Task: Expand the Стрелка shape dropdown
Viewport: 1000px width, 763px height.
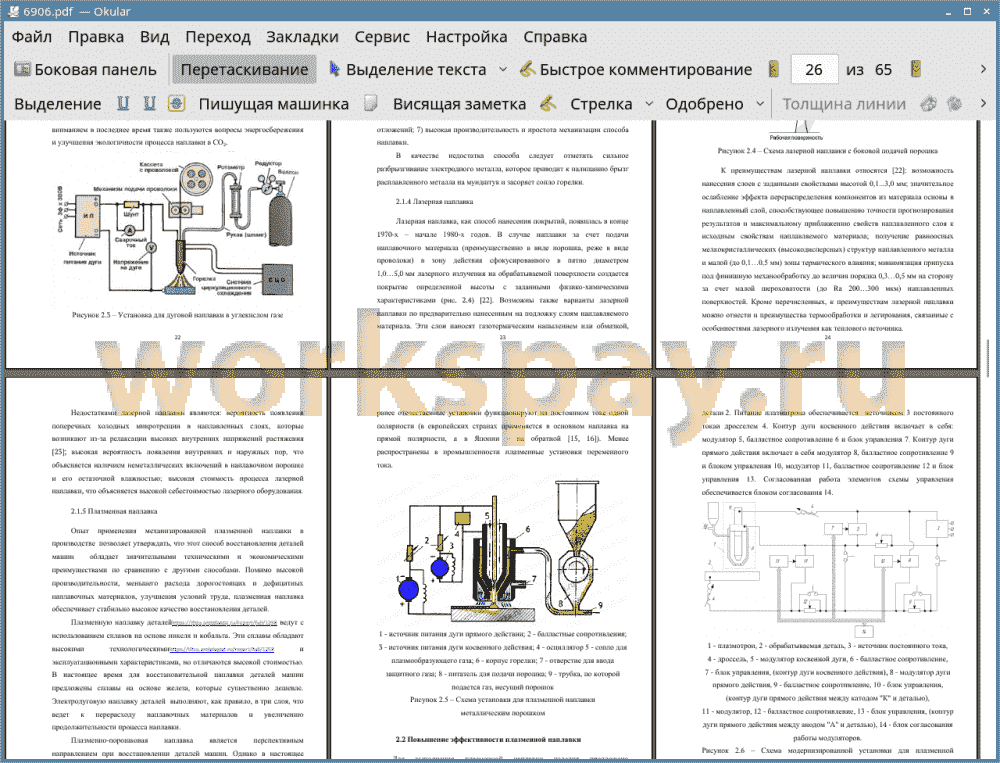Action: pos(649,103)
